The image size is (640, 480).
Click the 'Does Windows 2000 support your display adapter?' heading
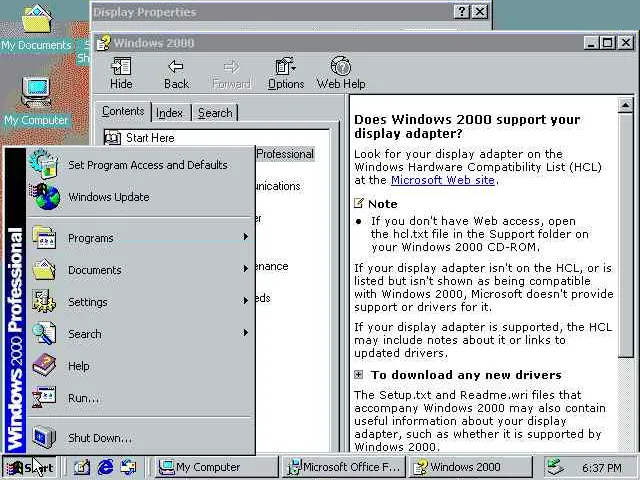tap(467, 127)
